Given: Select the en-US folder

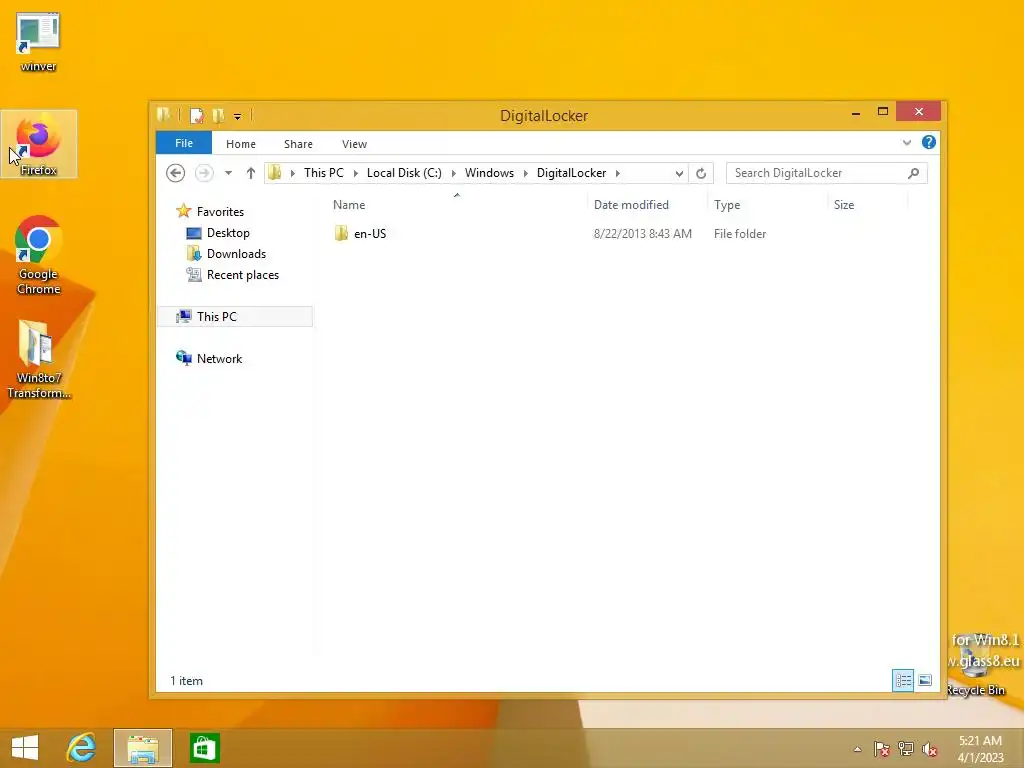Looking at the screenshot, I should click(x=360, y=234).
